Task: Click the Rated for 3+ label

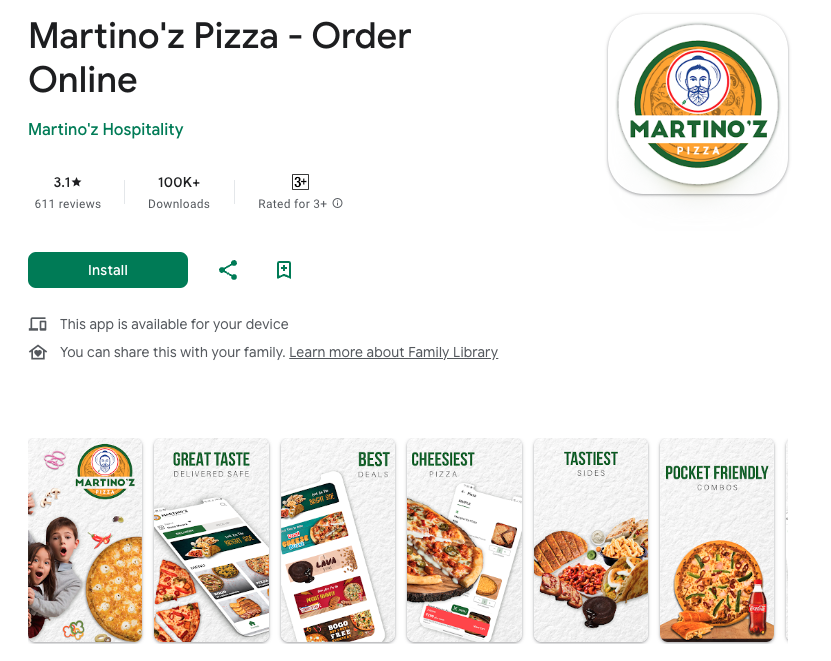Action: pyautogui.click(x=293, y=204)
